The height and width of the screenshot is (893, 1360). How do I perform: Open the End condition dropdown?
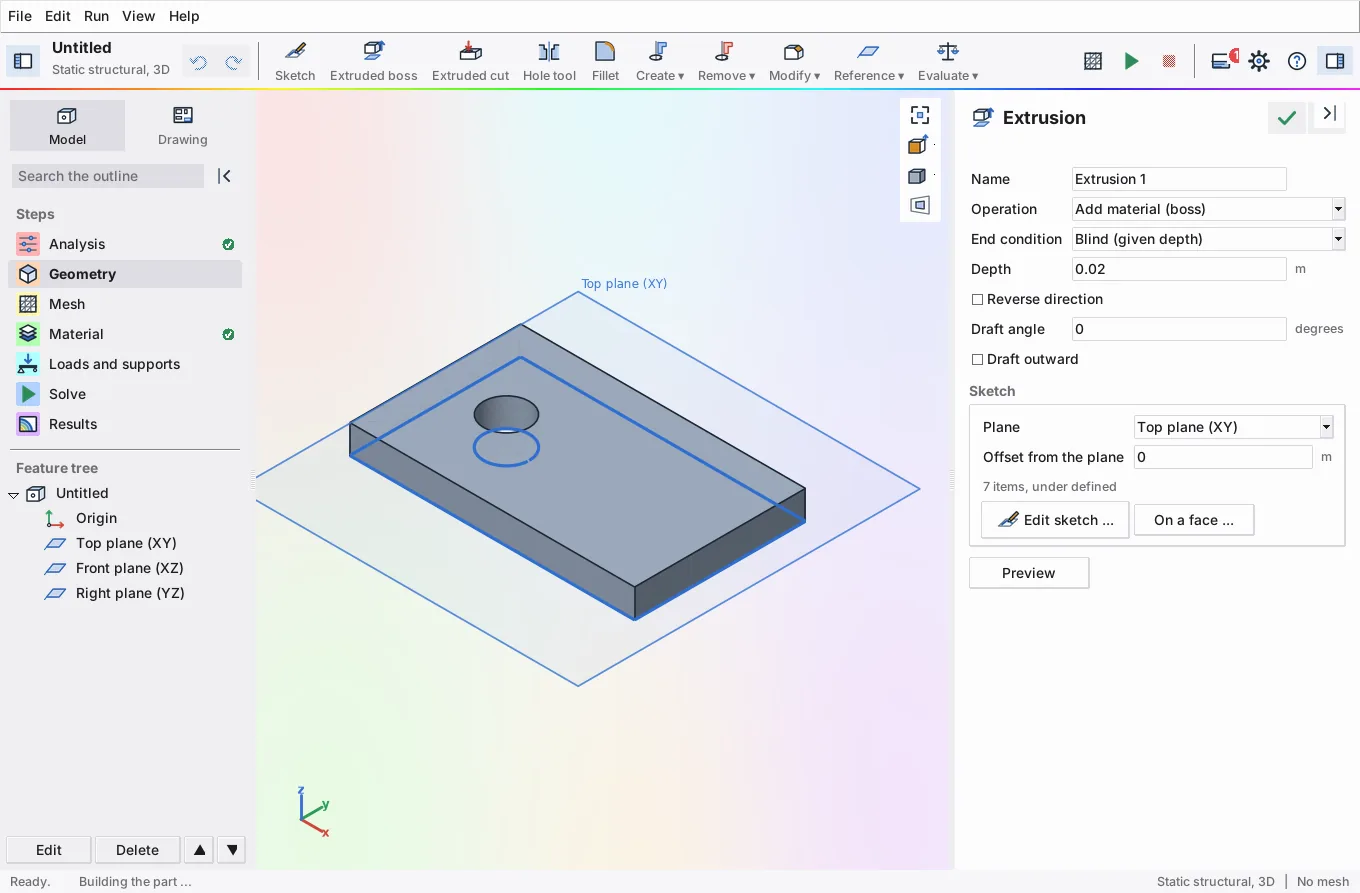(1208, 239)
